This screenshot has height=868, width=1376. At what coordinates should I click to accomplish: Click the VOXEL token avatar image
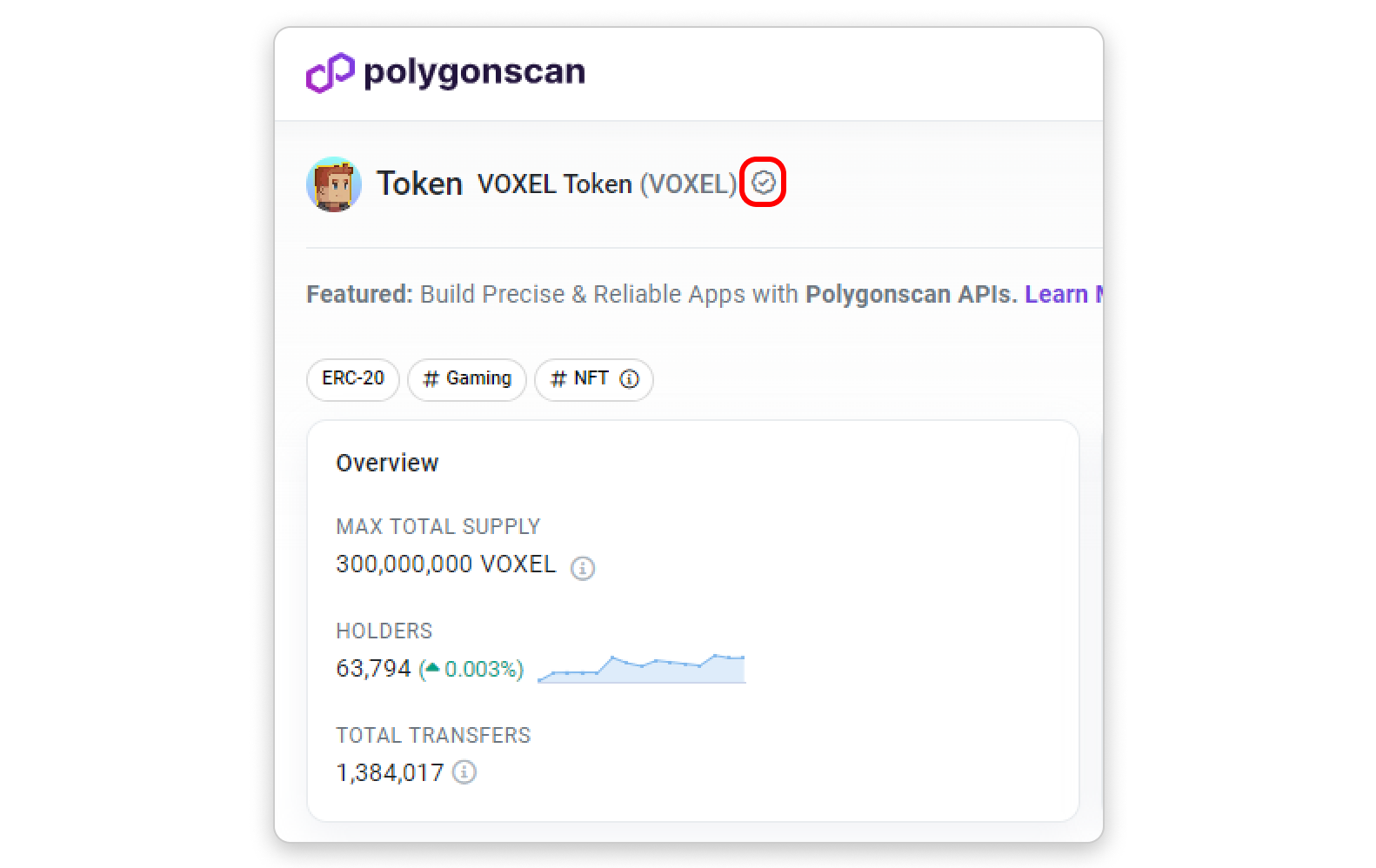point(334,184)
